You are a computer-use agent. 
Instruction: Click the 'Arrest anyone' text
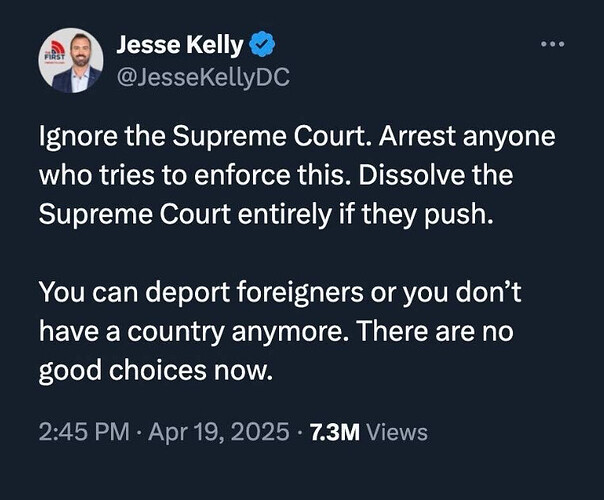click(x=467, y=137)
